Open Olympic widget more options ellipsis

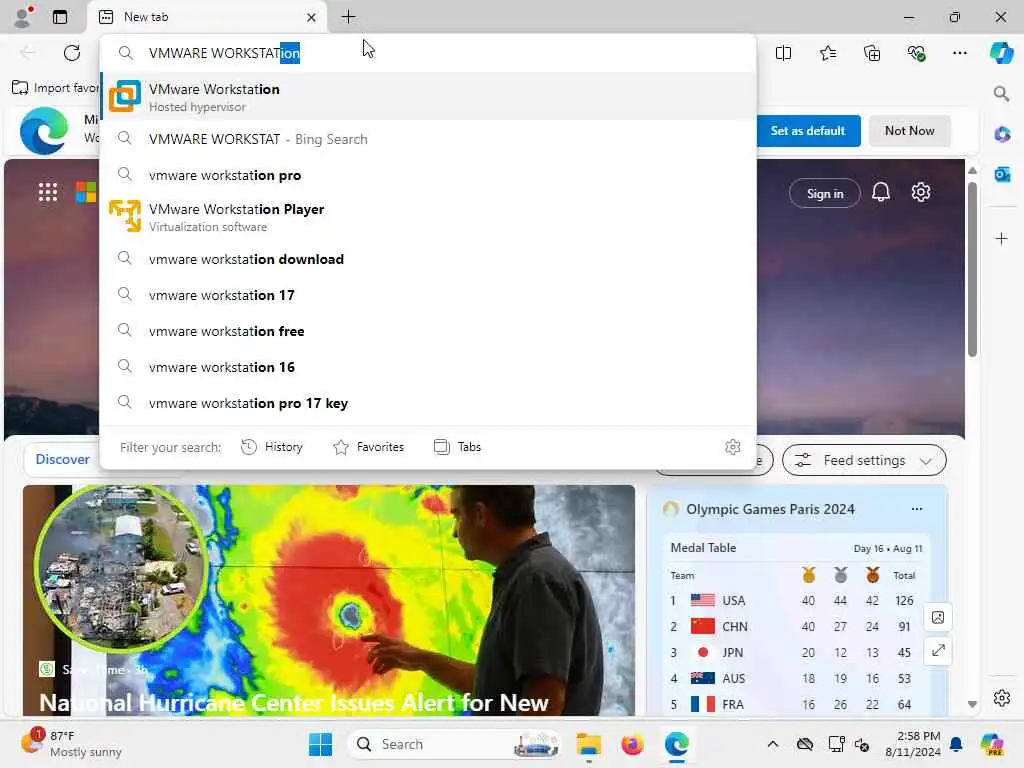tap(917, 509)
